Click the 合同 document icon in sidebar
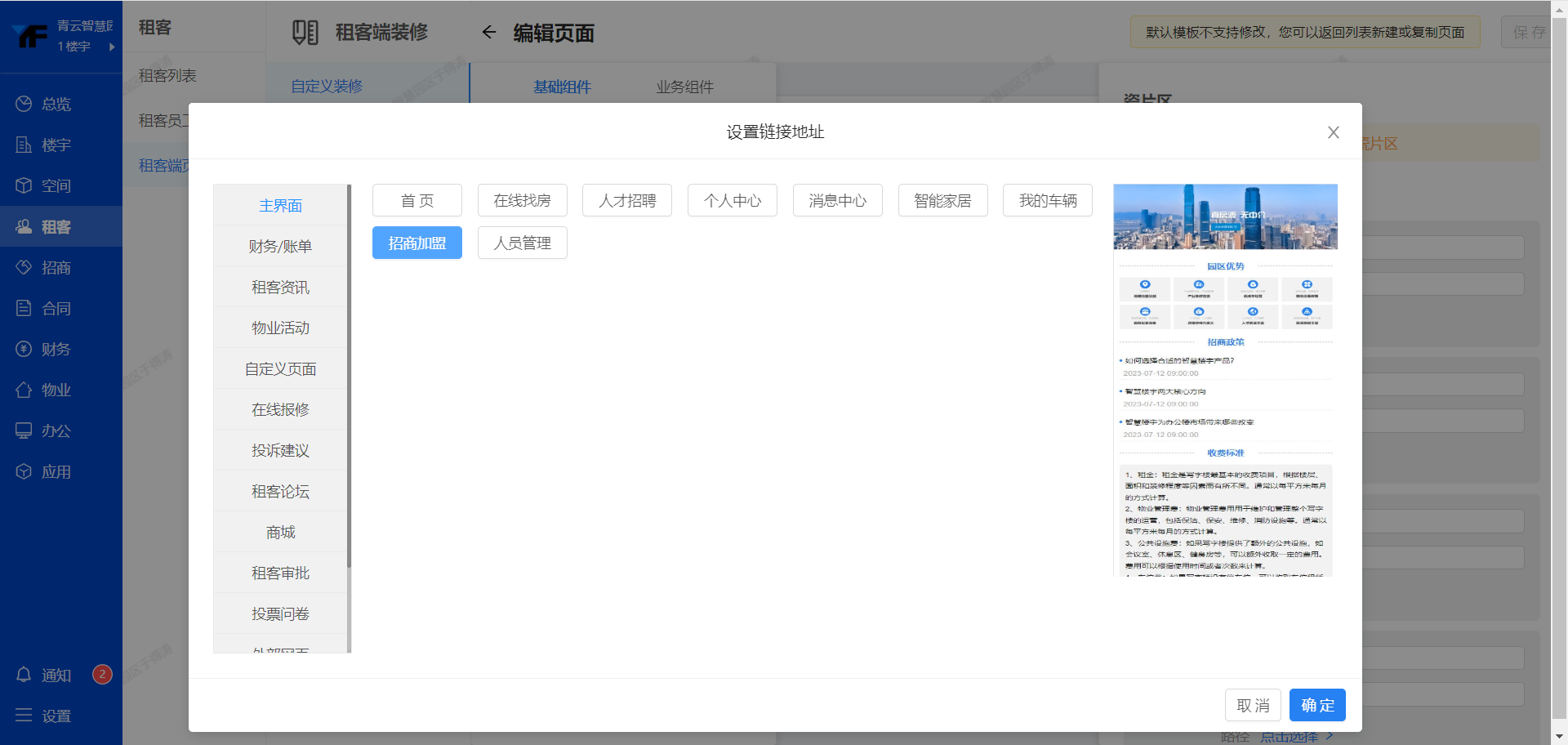The height and width of the screenshot is (745, 1568). click(24, 308)
